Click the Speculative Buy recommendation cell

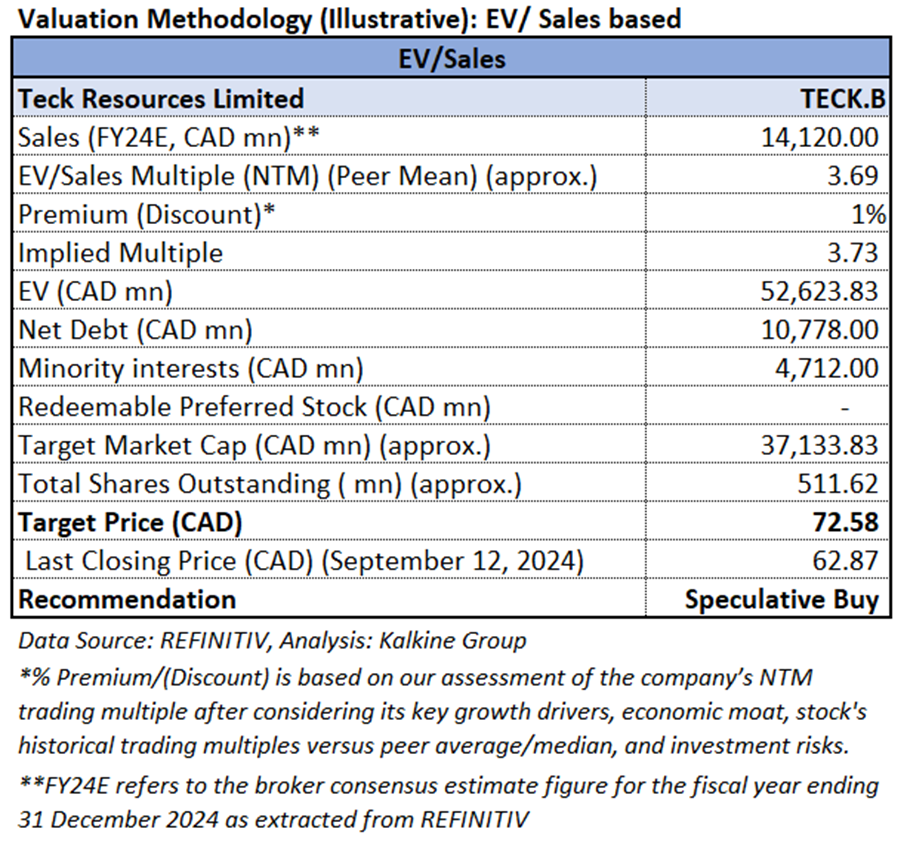pos(782,599)
